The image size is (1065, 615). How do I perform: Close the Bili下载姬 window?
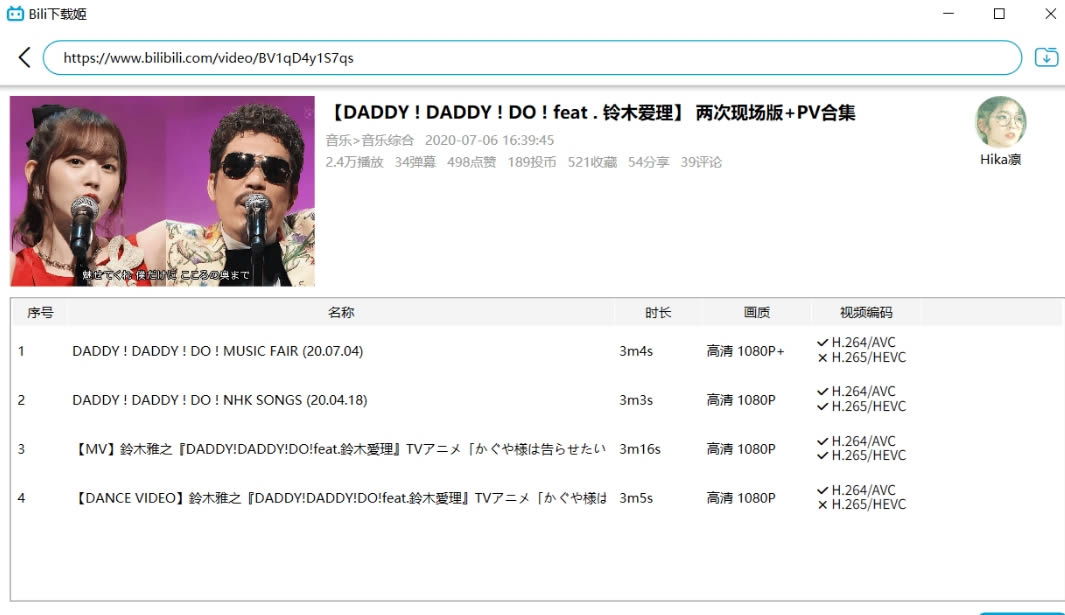coord(1049,14)
